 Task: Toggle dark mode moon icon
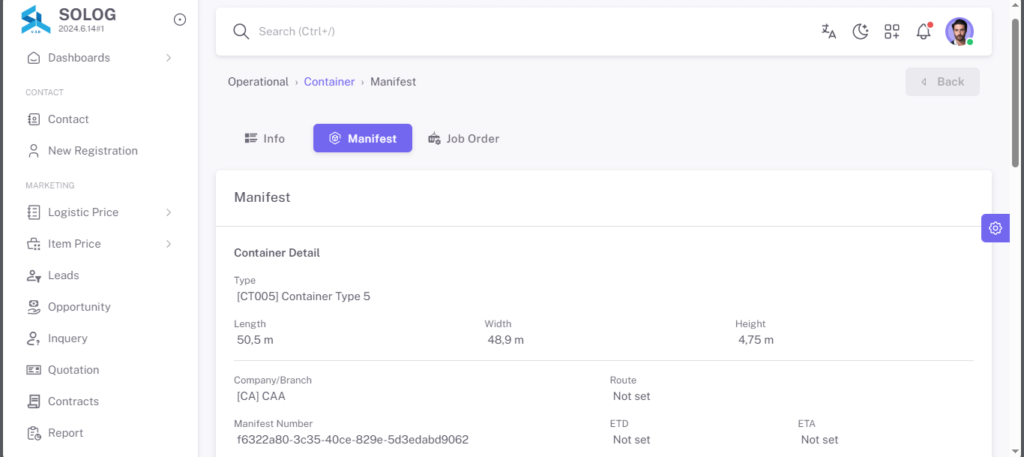pyautogui.click(x=860, y=31)
